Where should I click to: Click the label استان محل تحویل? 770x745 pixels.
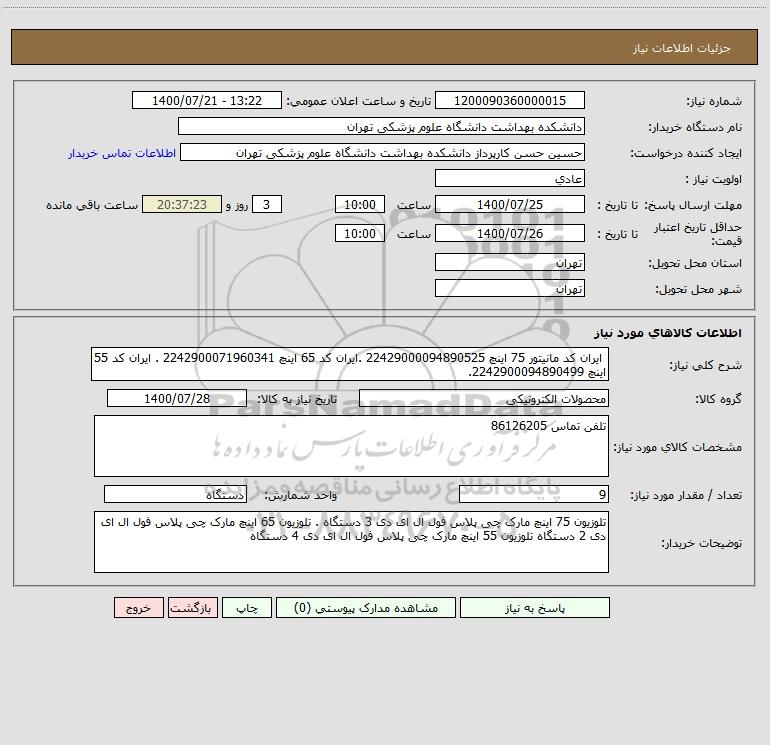(x=695, y=263)
